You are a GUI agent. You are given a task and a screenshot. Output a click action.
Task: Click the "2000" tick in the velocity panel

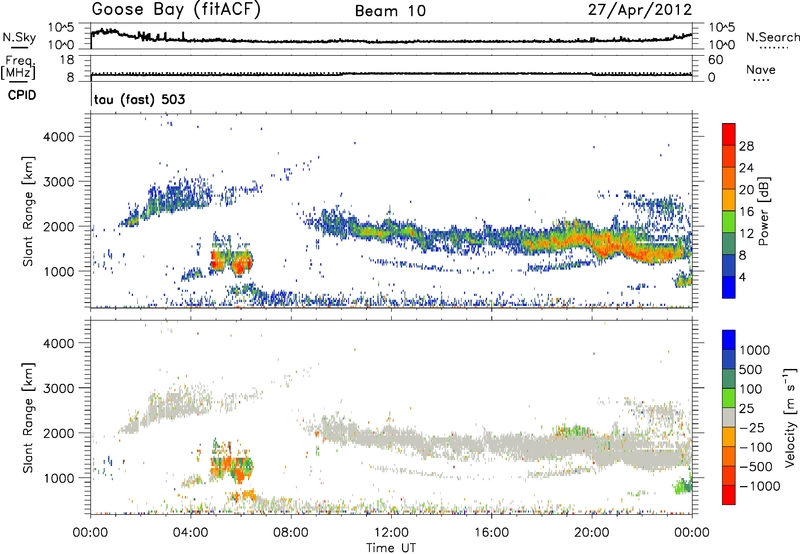point(59,433)
